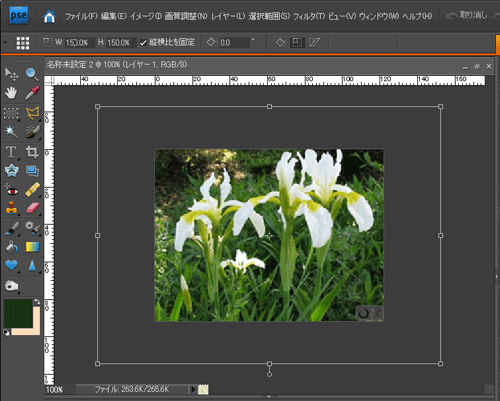Screen dimensions: 500x401
Task: Click the rotate mode icon in options bar
Action: click(x=280, y=43)
